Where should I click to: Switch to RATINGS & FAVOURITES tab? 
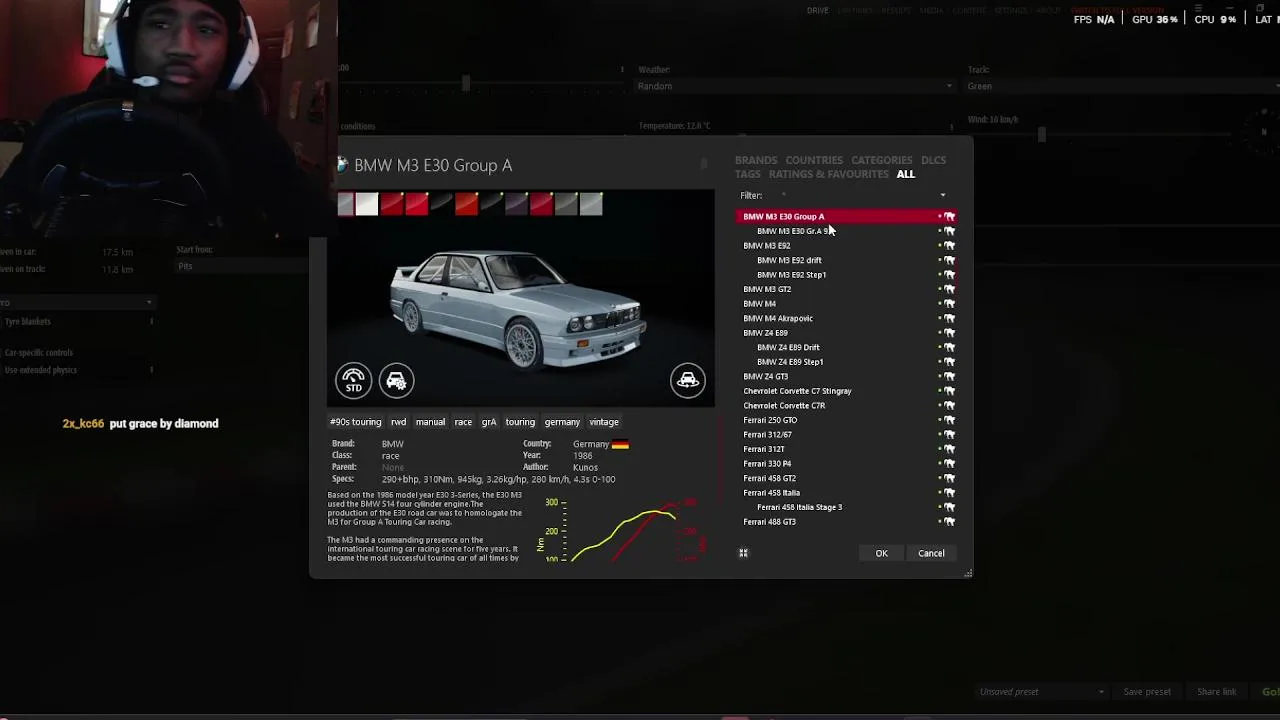pos(829,174)
